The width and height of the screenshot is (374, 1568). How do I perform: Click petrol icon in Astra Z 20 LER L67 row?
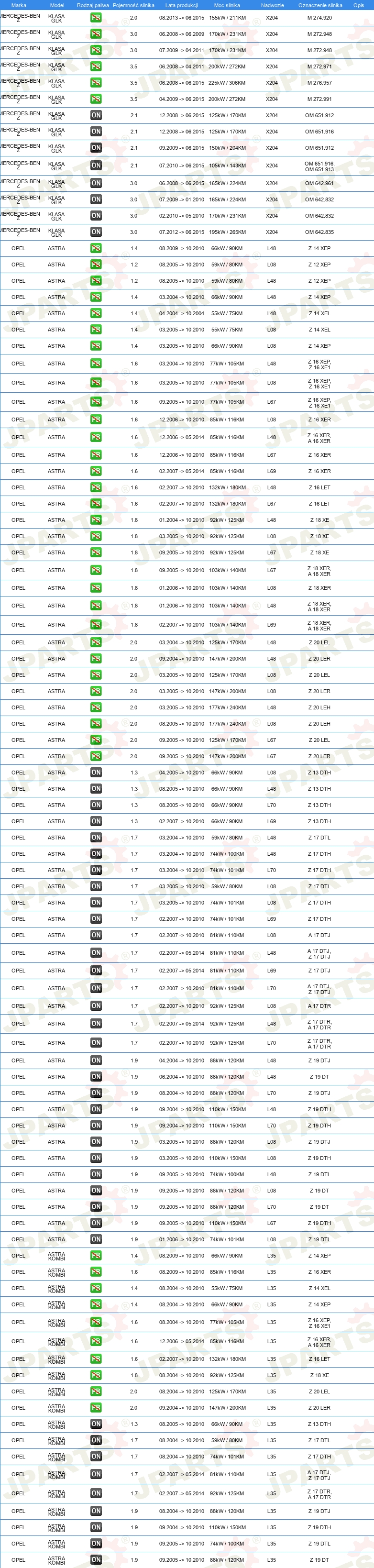coord(96,757)
